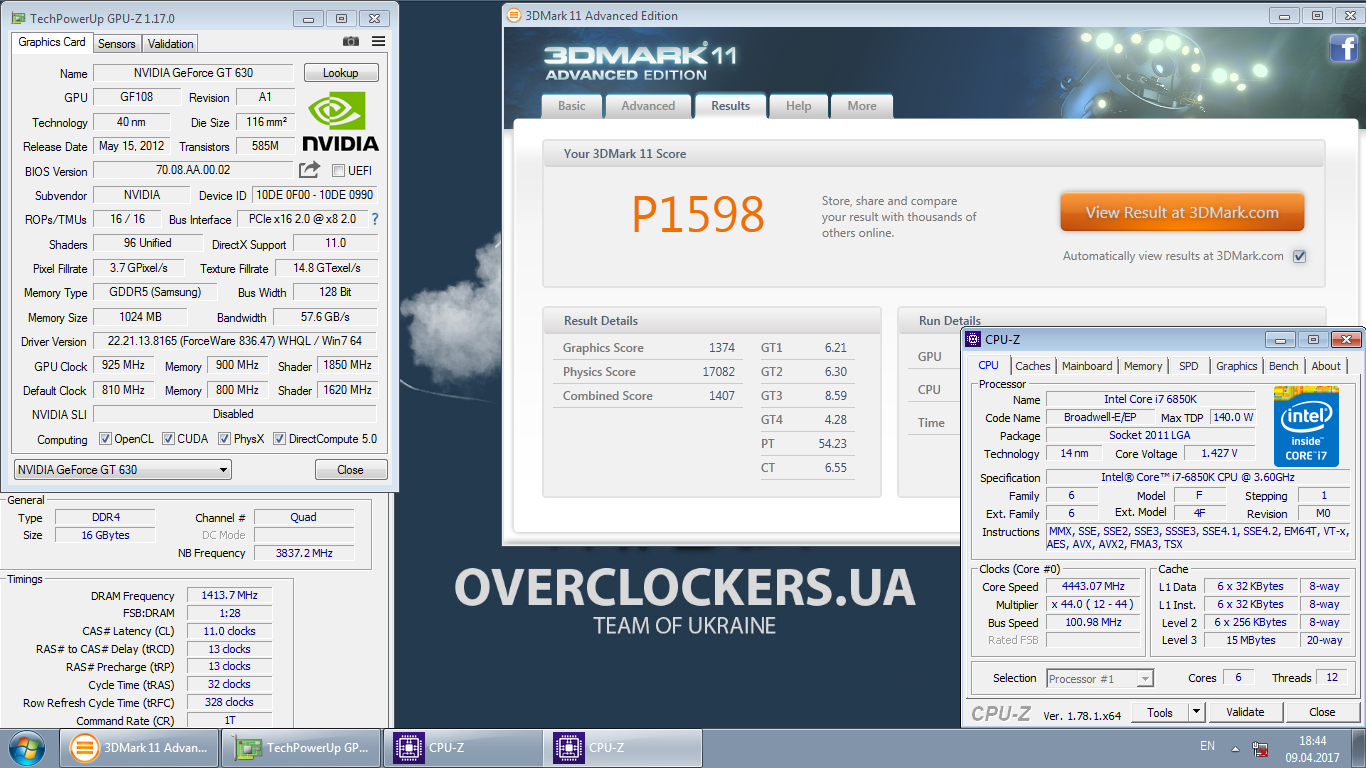The image size is (1366, 768).
Task: Open the NVIDIA GeForce GT 630 GPU dropdown
Action: 123,469
